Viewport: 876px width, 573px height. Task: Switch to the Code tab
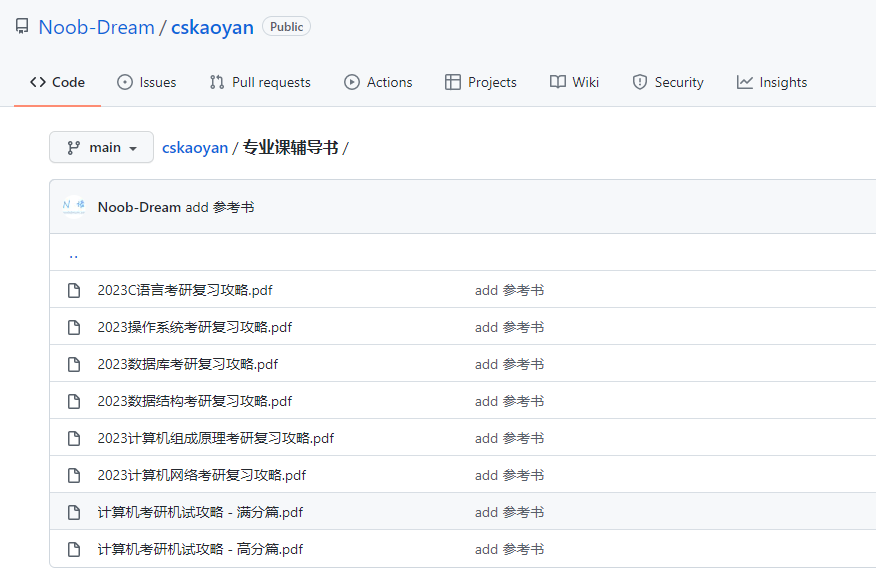coord(57,82)
